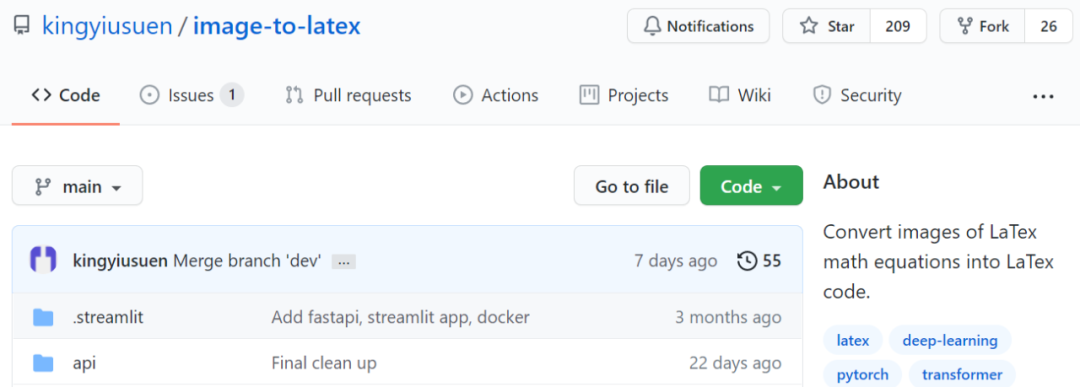The height and width of the screenshot is (387, 1080).
Task: Open the Pull requests tab
Action: (x=349, y=95)
